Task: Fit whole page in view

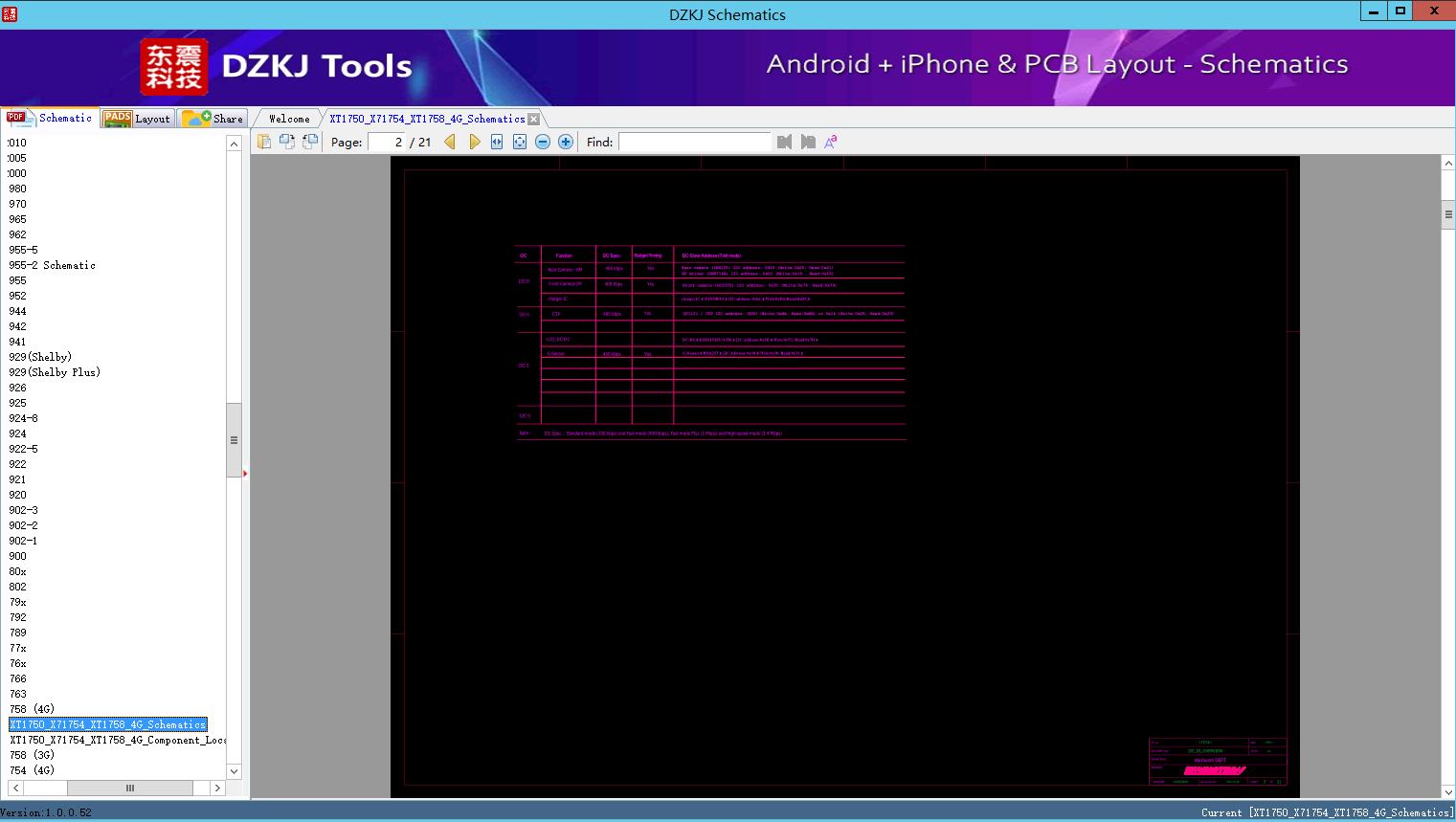Action: pyautogui.click(x=520, y=142)
